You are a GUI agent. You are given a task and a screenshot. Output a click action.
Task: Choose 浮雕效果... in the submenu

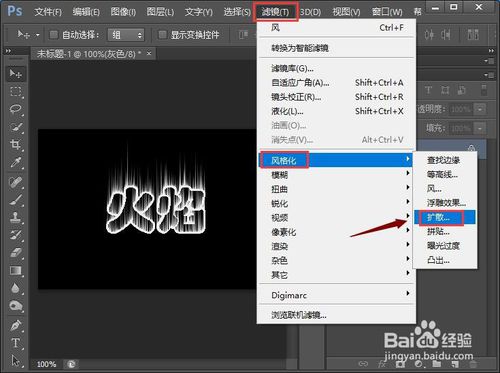click(x=445, y=203)
